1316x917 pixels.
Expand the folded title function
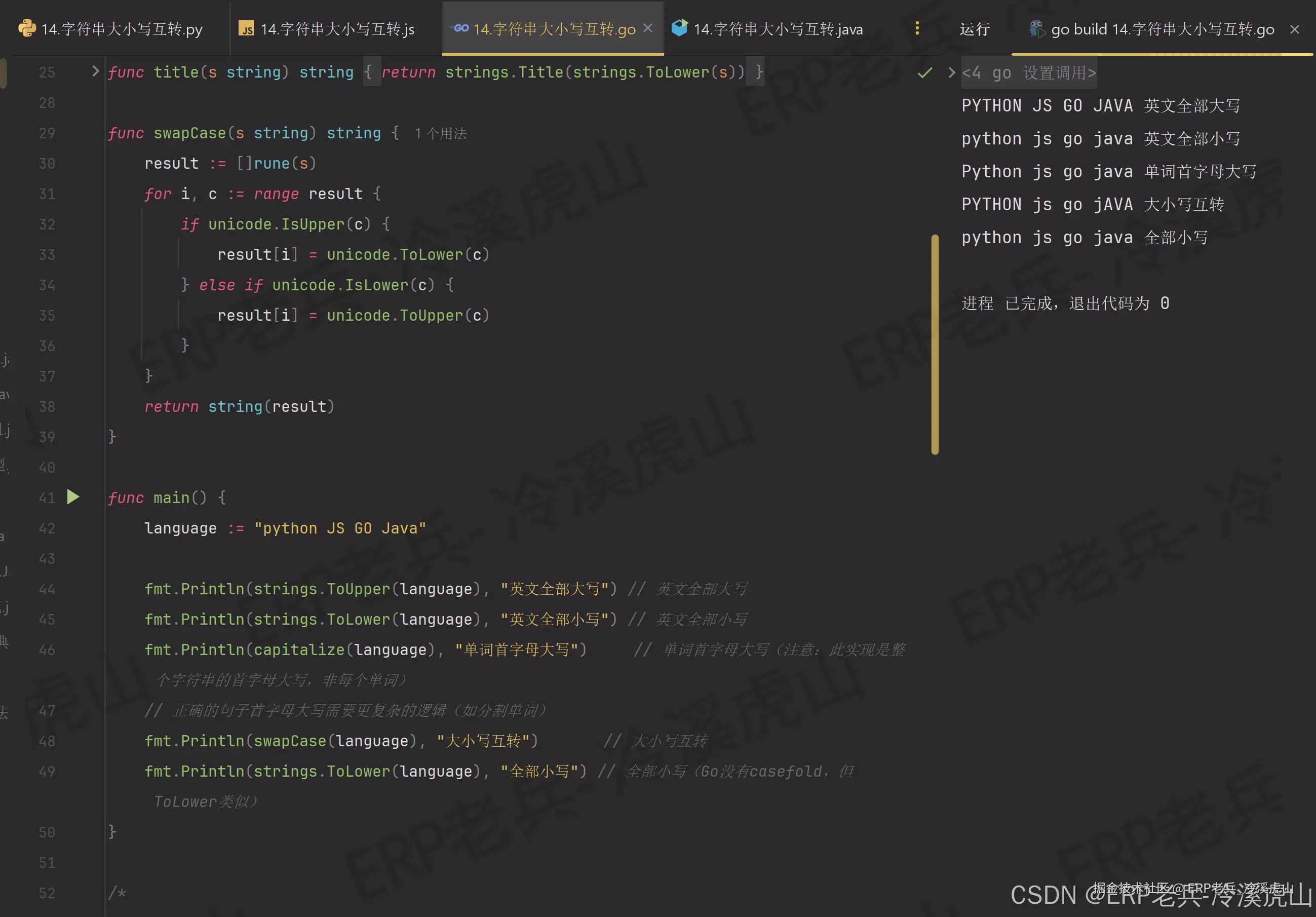[95, 71]
